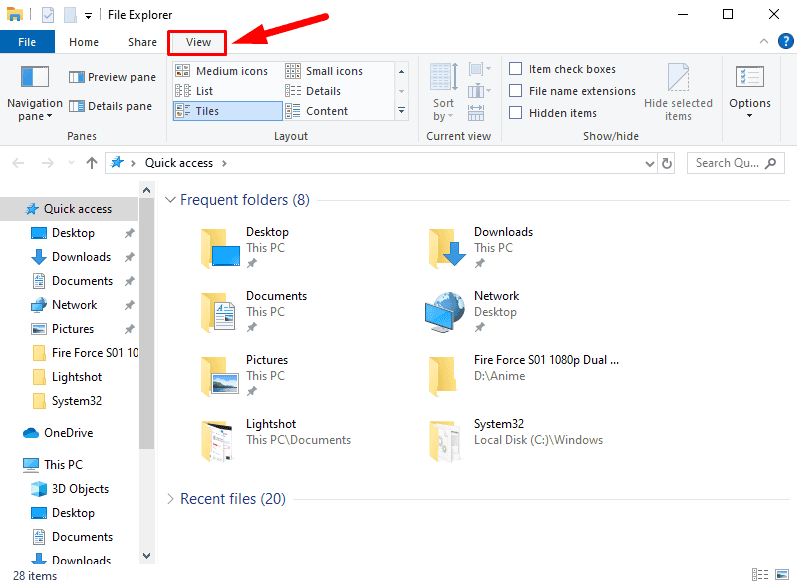Open the Documents folder tile
This screenshot has height=585, width=797.
(254, 312)
